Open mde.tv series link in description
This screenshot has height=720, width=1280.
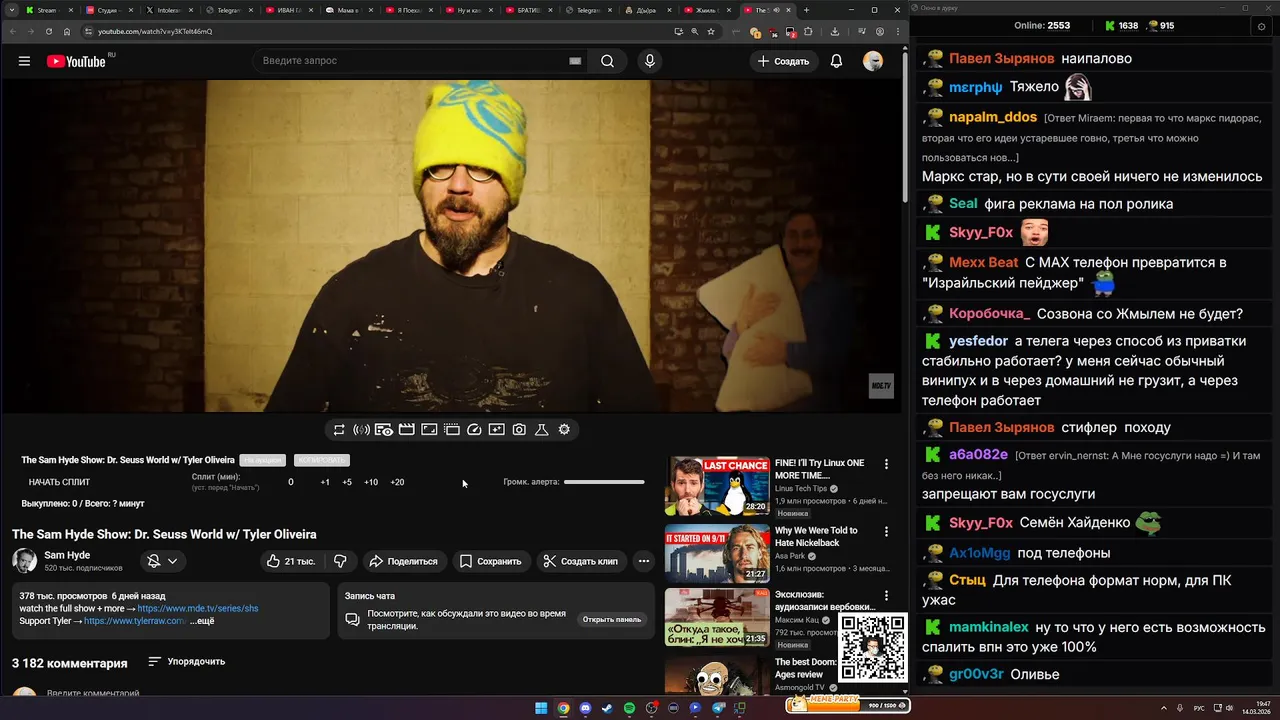pos(198,608)
